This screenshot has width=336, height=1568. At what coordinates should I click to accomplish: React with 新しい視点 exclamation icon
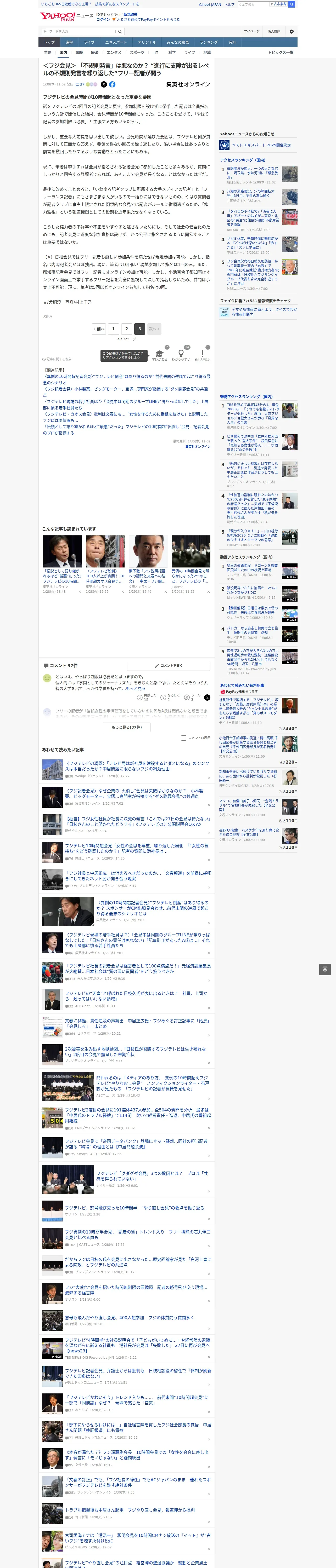click(x=203, y=354)
